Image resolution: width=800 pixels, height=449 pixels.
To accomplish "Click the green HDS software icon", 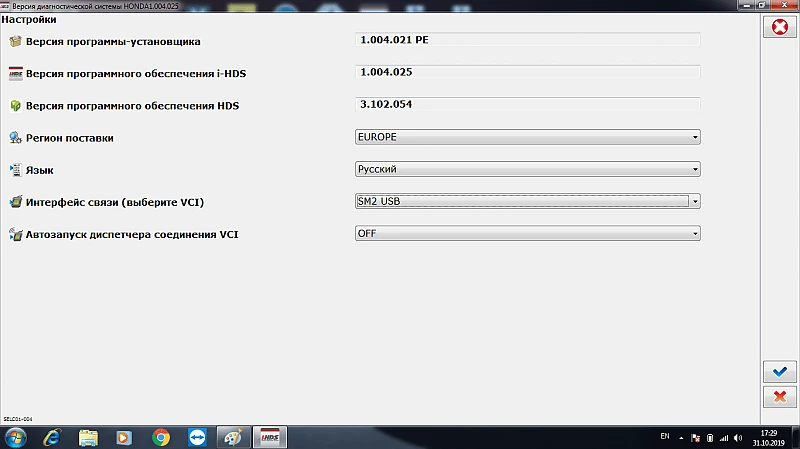I will click(x=15, y=106).
